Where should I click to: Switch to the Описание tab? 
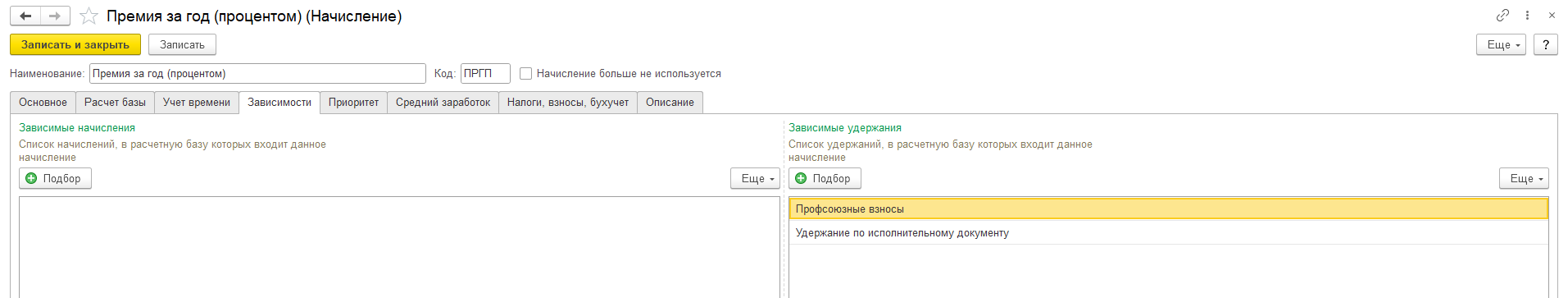point(670,103)
